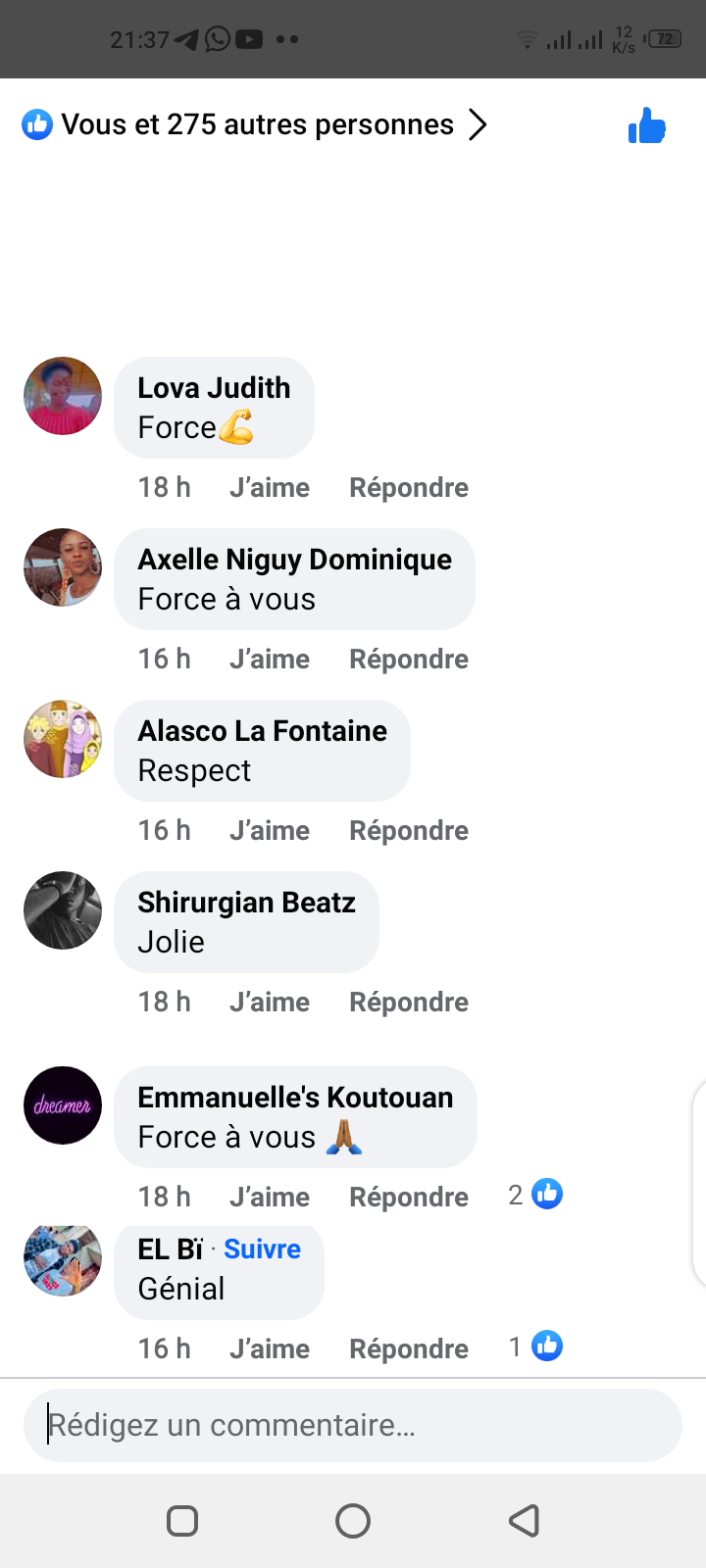Screen dimensions: 706x1568
Task: Tap Emmanuelle's Koutouan dreamer avatar
Action: pos(63,1105)
